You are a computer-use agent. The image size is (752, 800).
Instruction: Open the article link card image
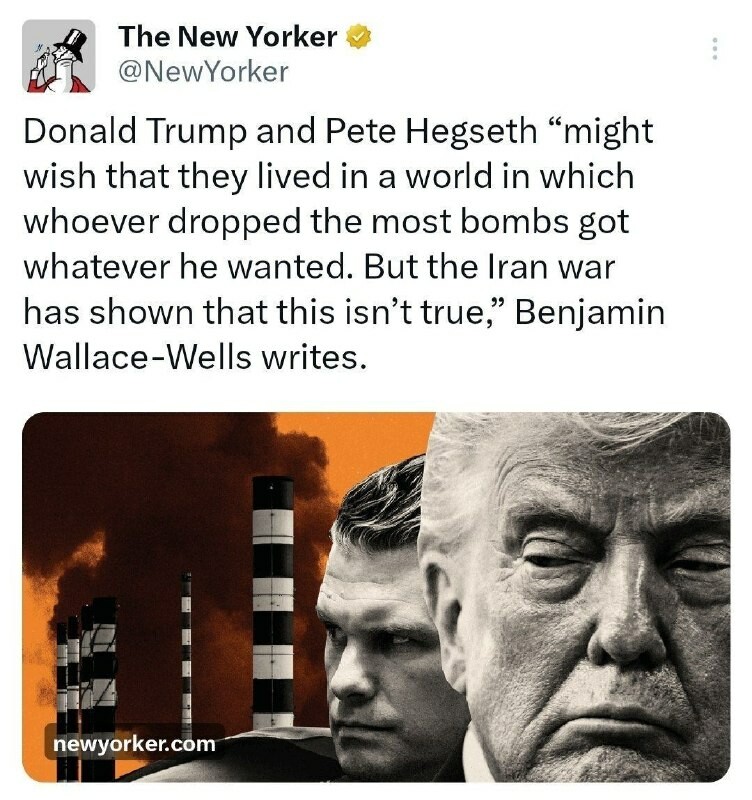376,596
